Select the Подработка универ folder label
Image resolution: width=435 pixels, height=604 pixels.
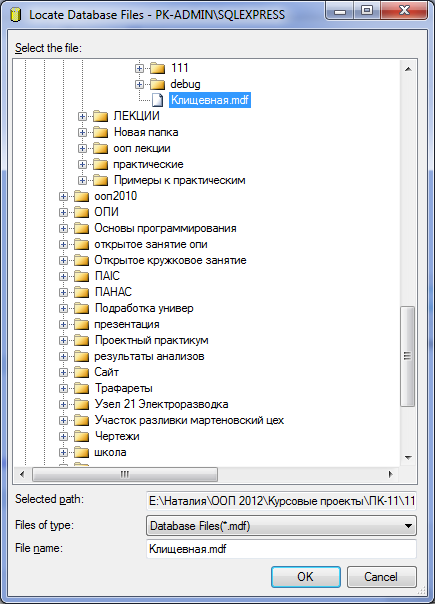click(x=144, y=309)
